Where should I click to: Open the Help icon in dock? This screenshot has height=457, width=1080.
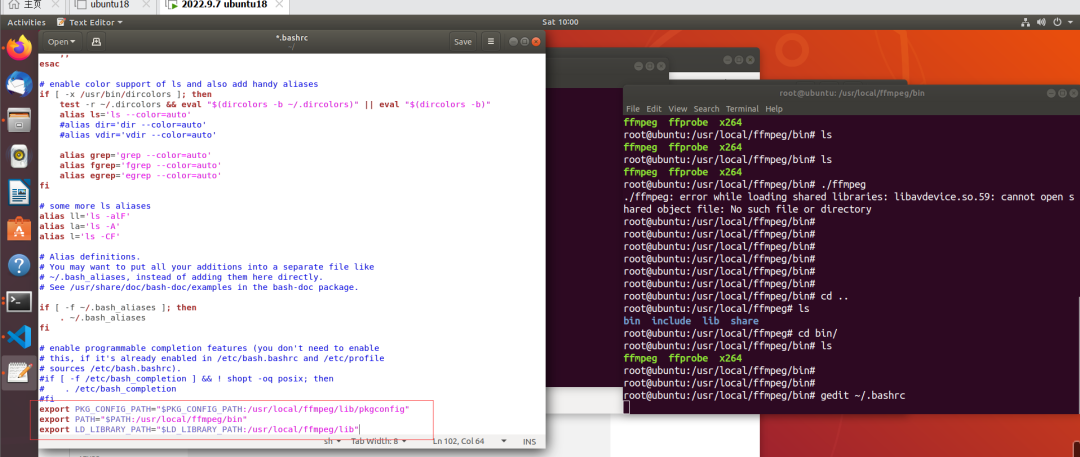(18, 265)
